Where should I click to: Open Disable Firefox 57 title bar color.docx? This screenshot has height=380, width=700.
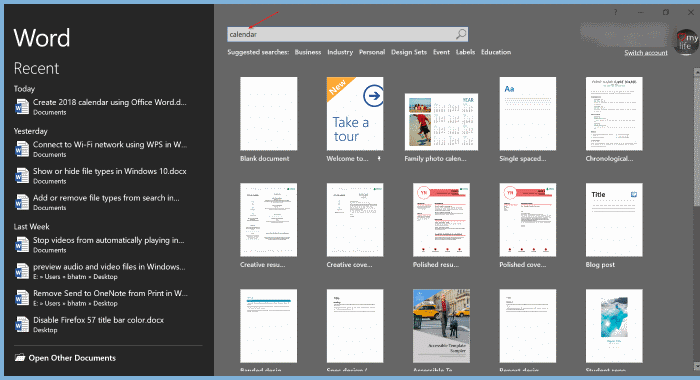tap(99, 320)
